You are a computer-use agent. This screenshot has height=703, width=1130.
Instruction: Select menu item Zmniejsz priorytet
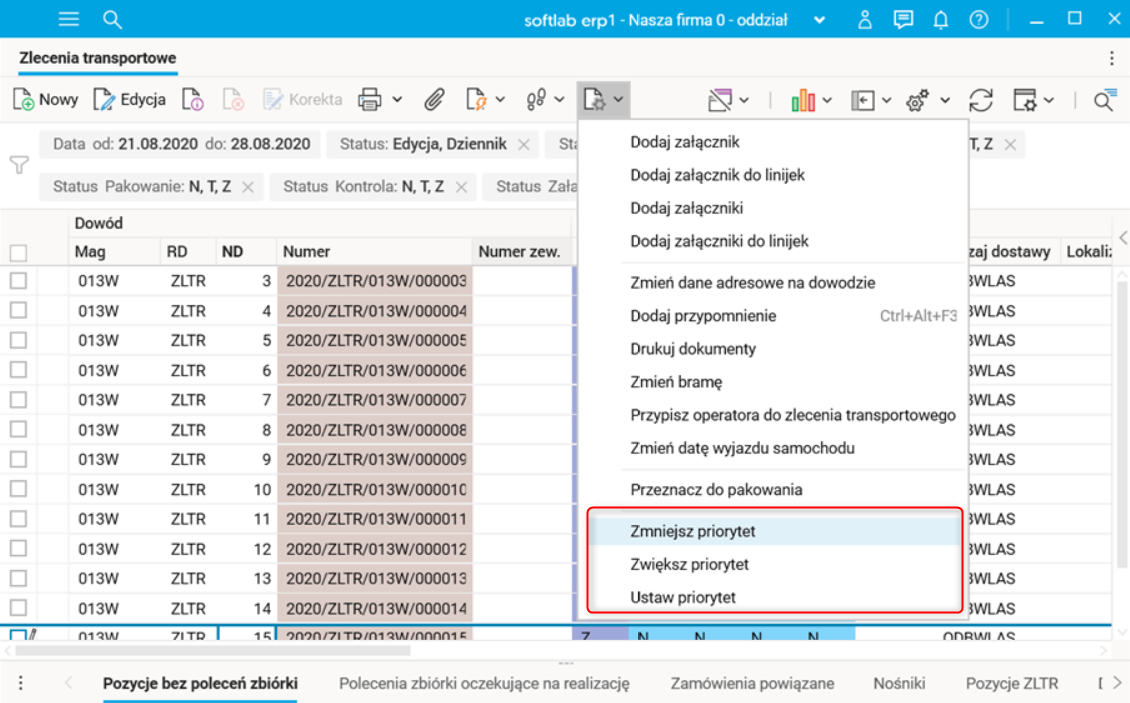point(773,531)
